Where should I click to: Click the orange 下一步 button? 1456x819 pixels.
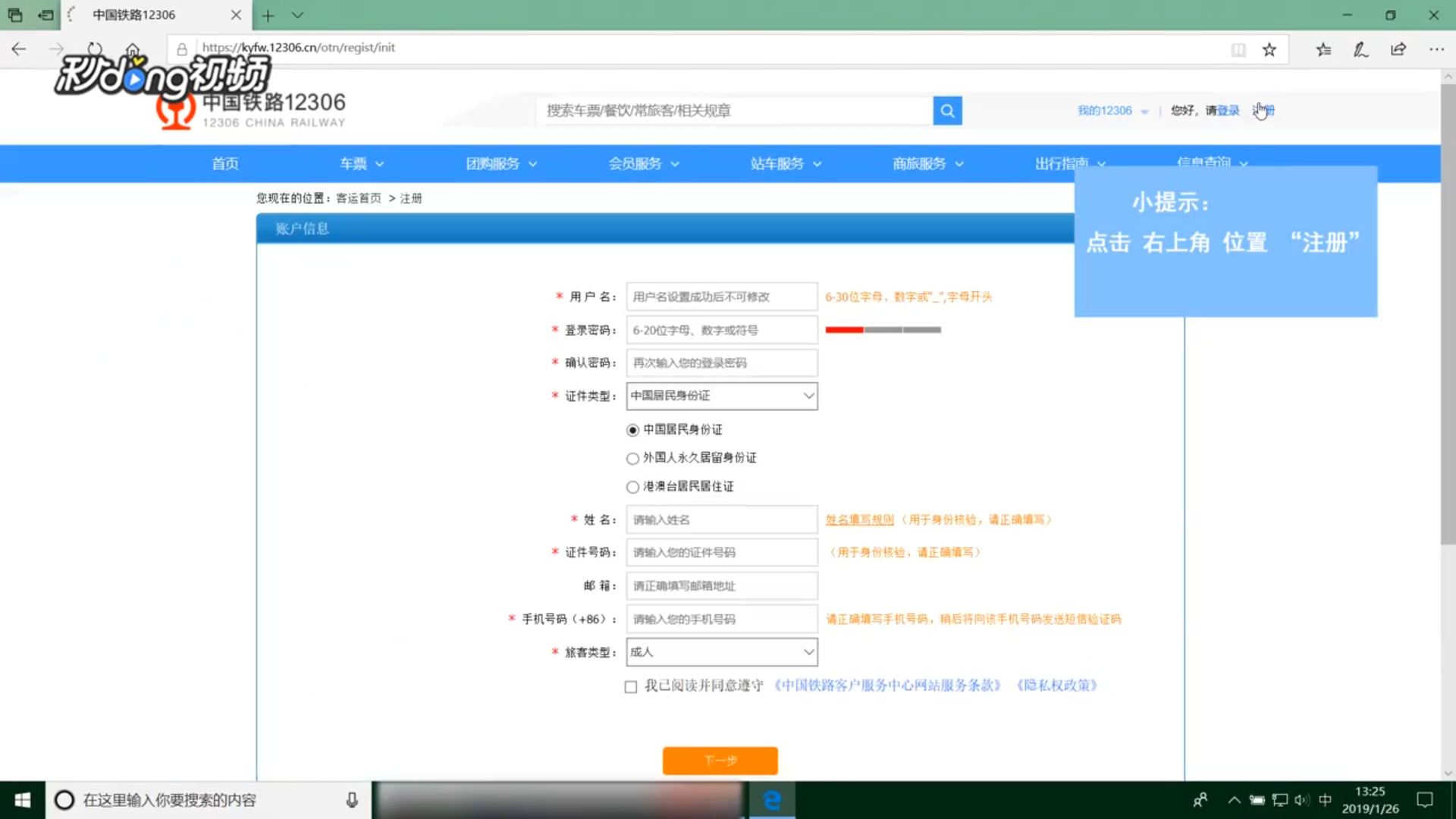(720, 760)
